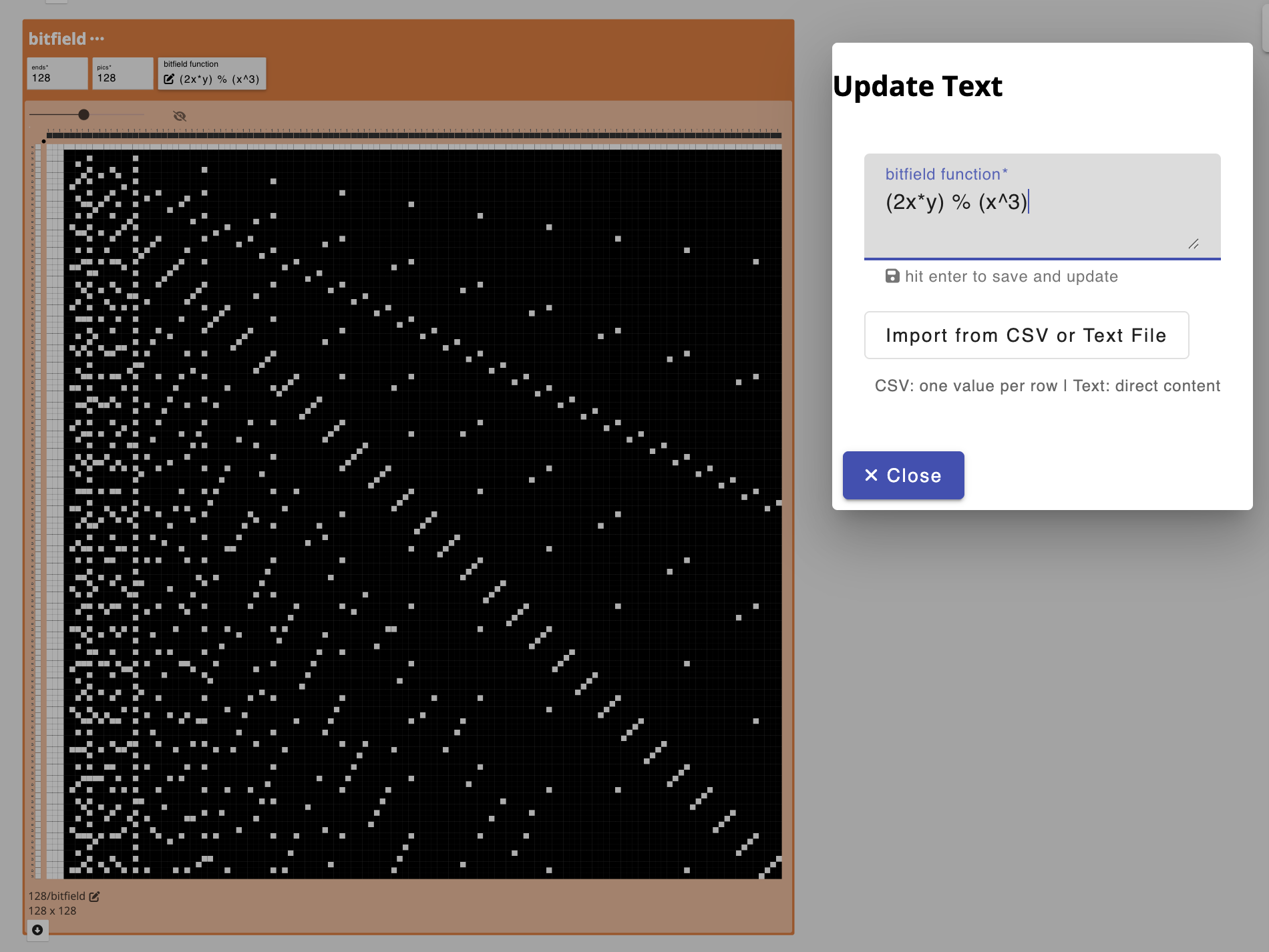Click the edit icon next to 128/bitfield
Screen dimensions: 1269x952
click(94, 897)
